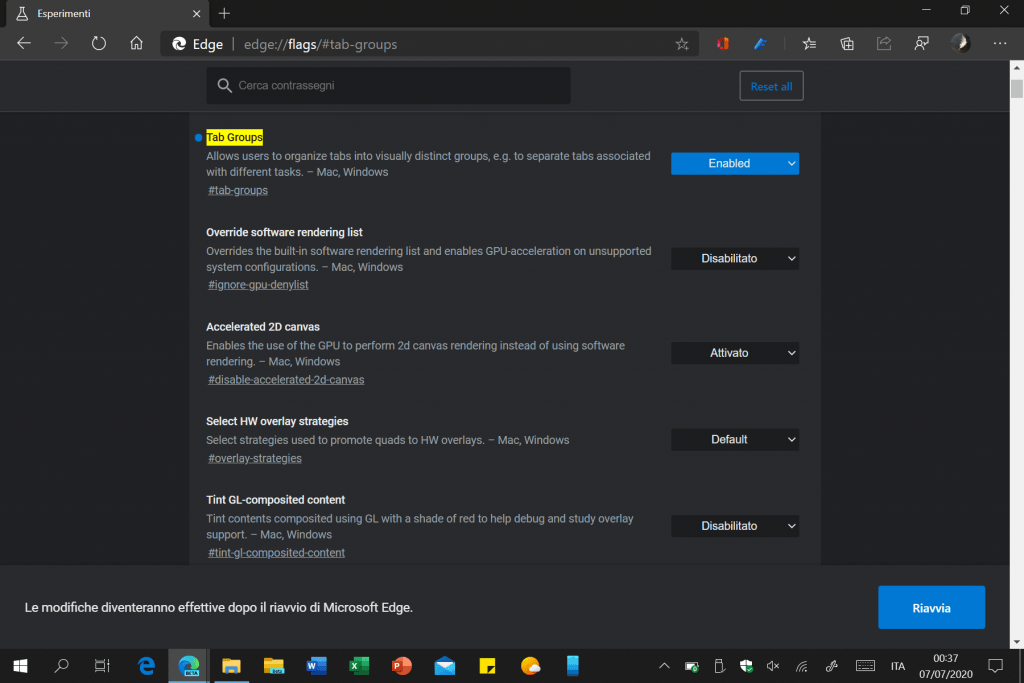
Task: Follow the #ignore-gpu-denylist link
Action: tap(258, 285)
